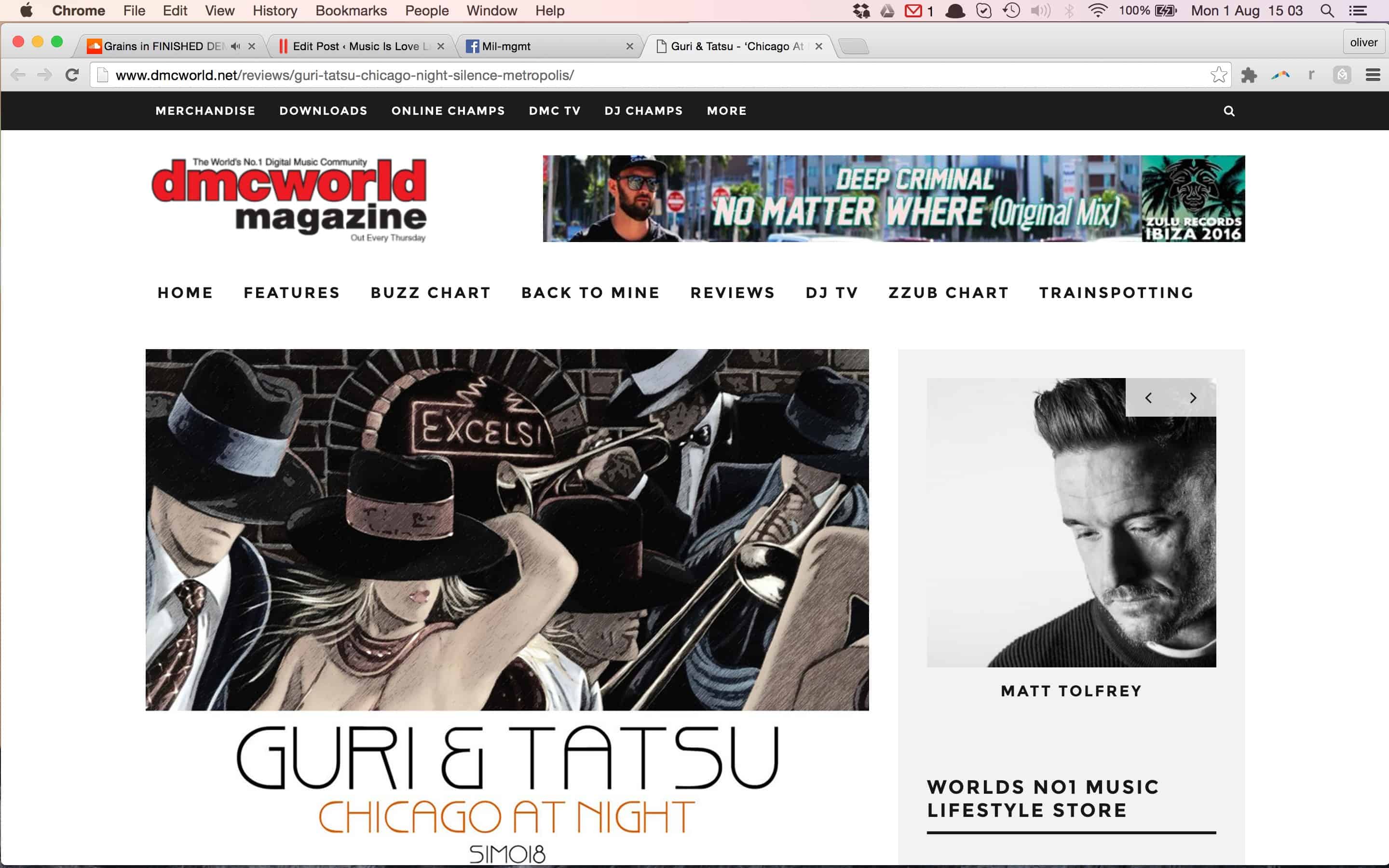Click the address bar URL field

tap(660, 75)
